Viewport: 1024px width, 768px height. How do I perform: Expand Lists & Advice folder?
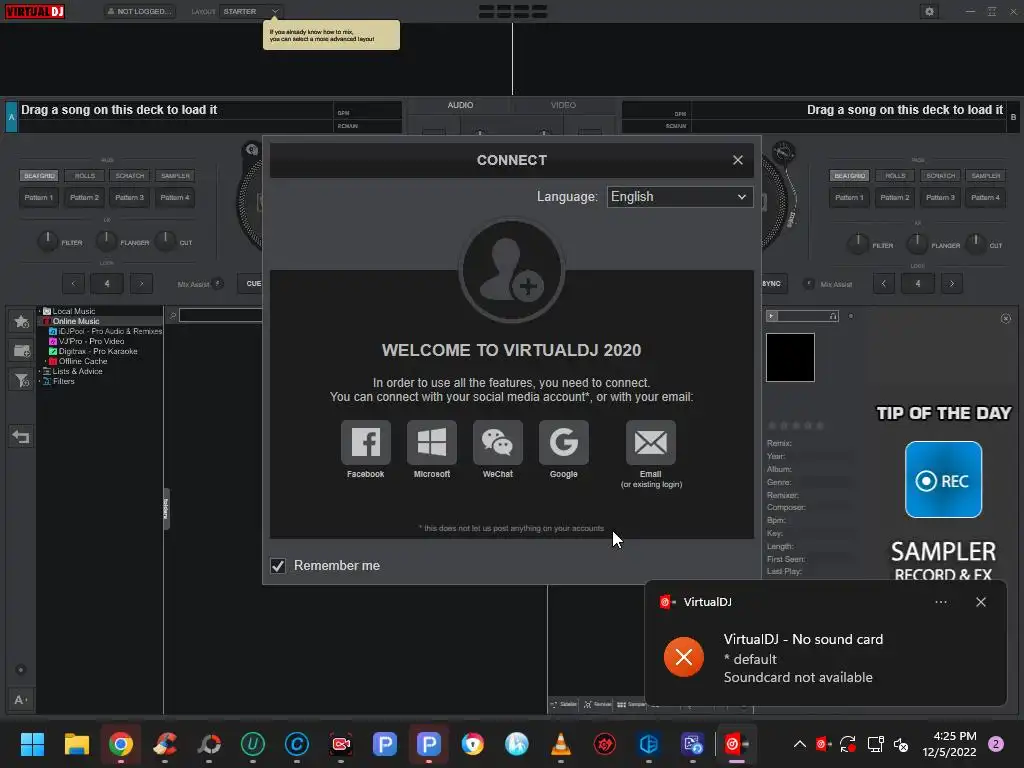point(39,371)
